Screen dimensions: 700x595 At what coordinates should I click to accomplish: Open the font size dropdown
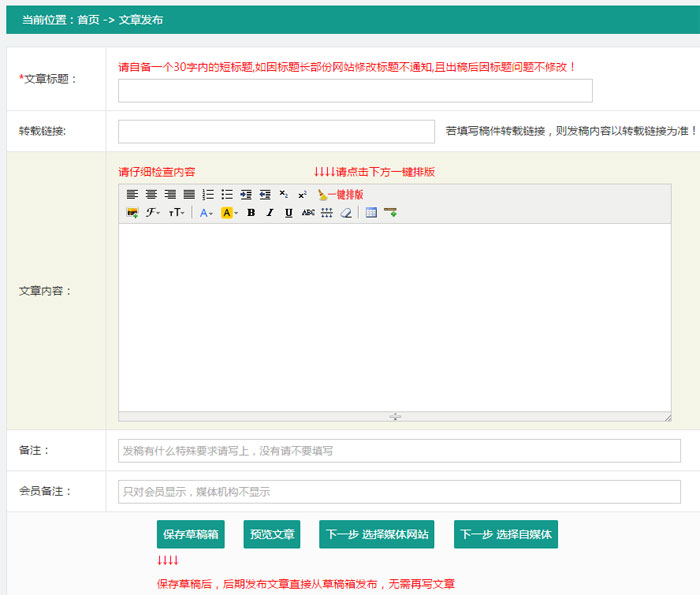click(x=176, y=213)
